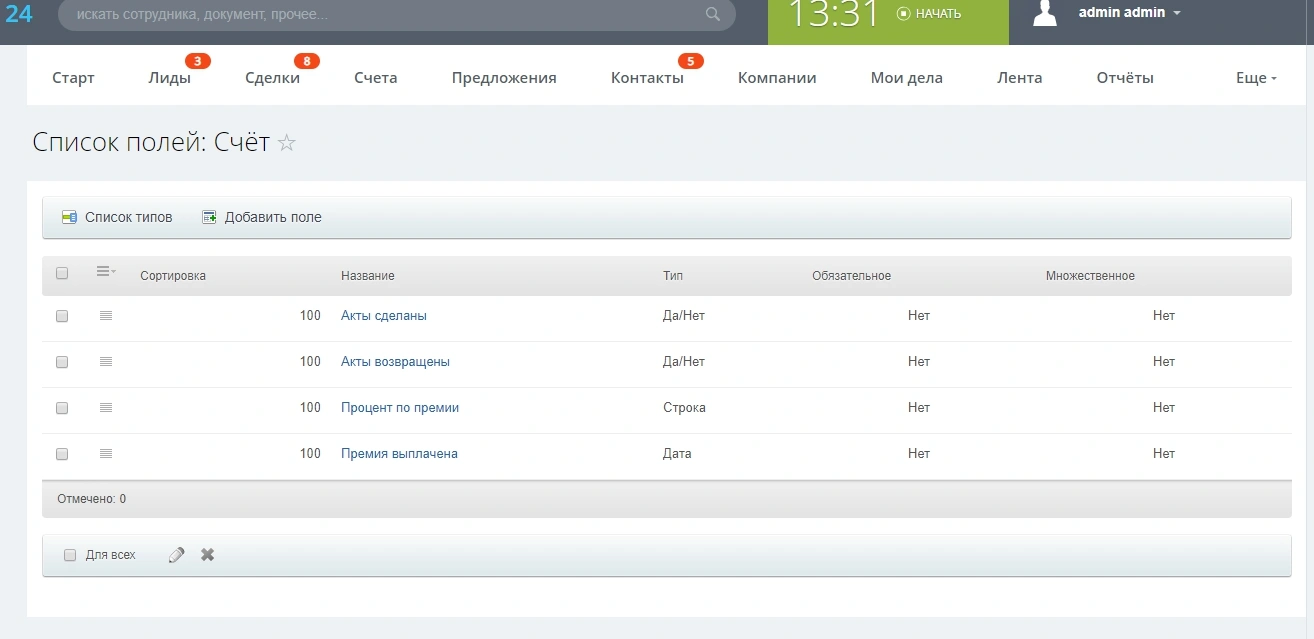Open the grid header settings menu
The image size is (1314, 639).
coord(106,271)
